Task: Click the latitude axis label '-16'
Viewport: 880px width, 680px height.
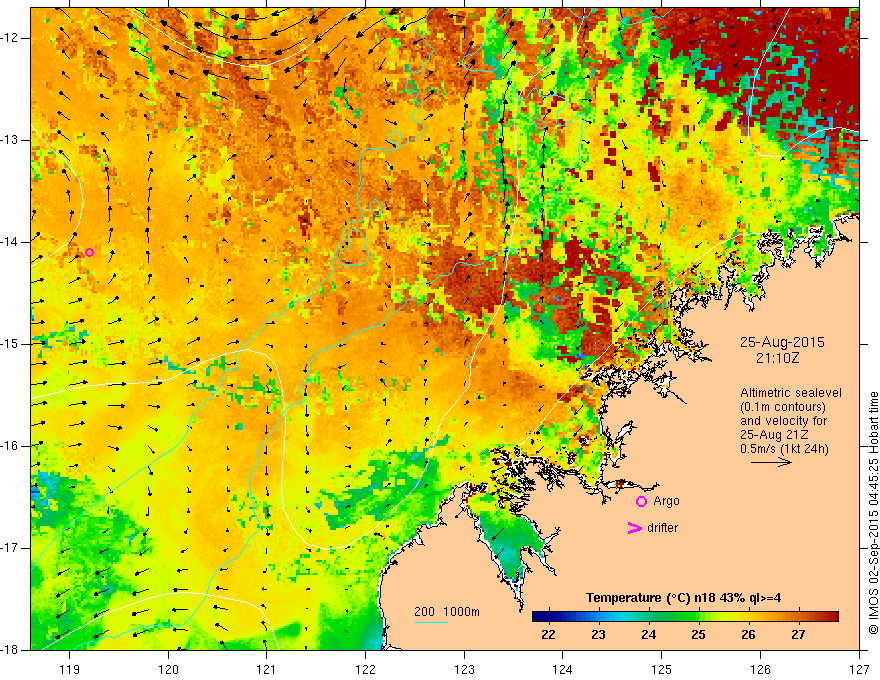Action: pyautogui.click(x=10, y=446)
